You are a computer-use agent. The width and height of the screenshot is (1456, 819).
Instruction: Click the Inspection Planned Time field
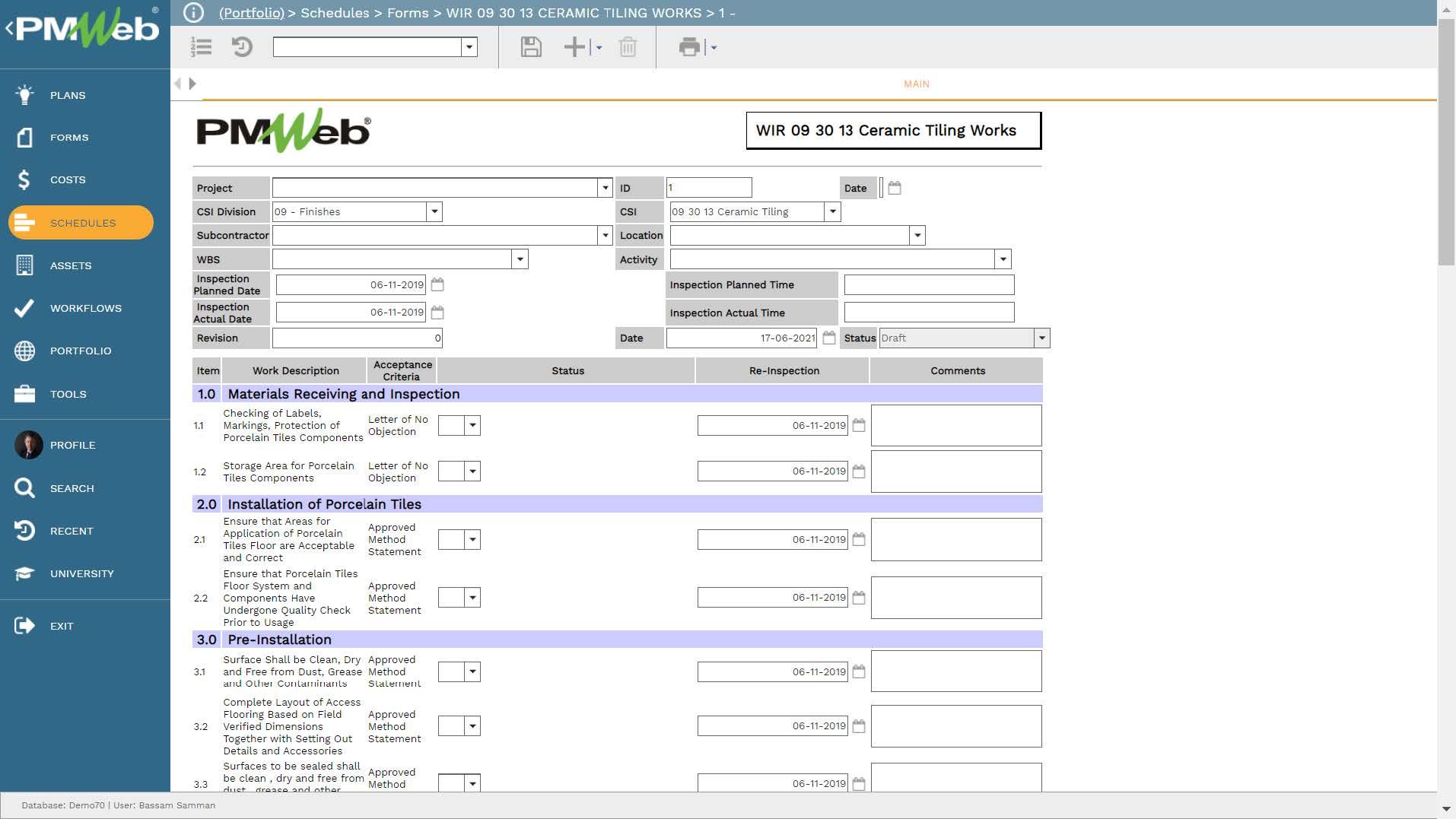929,284
